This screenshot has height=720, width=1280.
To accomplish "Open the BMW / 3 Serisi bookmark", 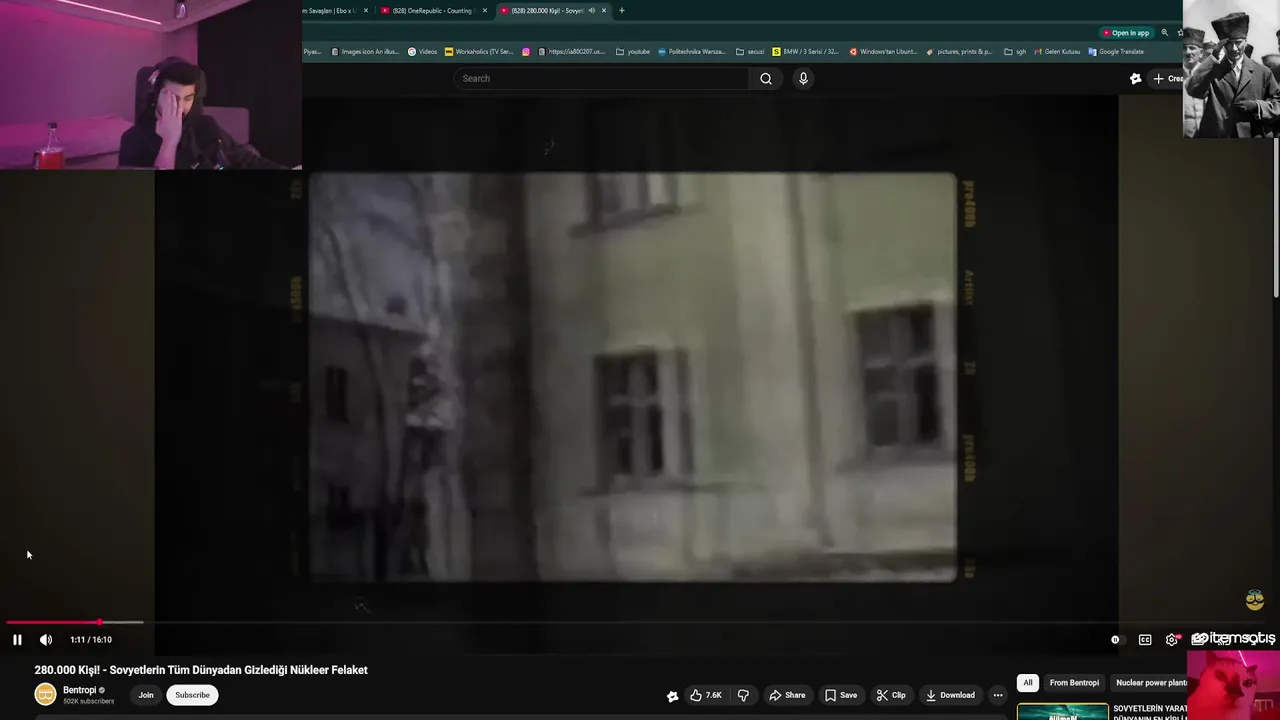I will point(806,52).
